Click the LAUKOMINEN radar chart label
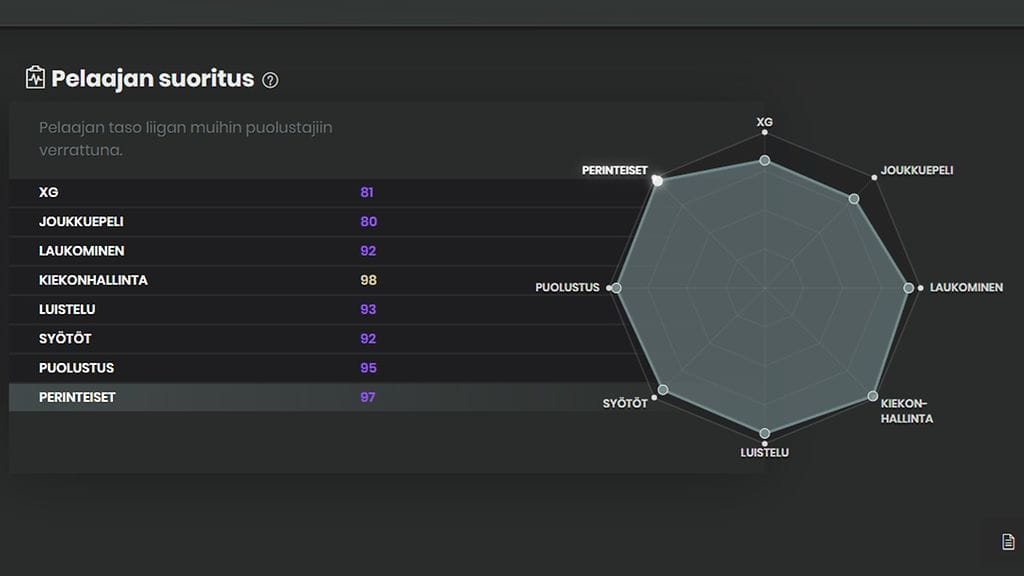The height and width of the screenshot is (576, 1024). pos(966,288)
